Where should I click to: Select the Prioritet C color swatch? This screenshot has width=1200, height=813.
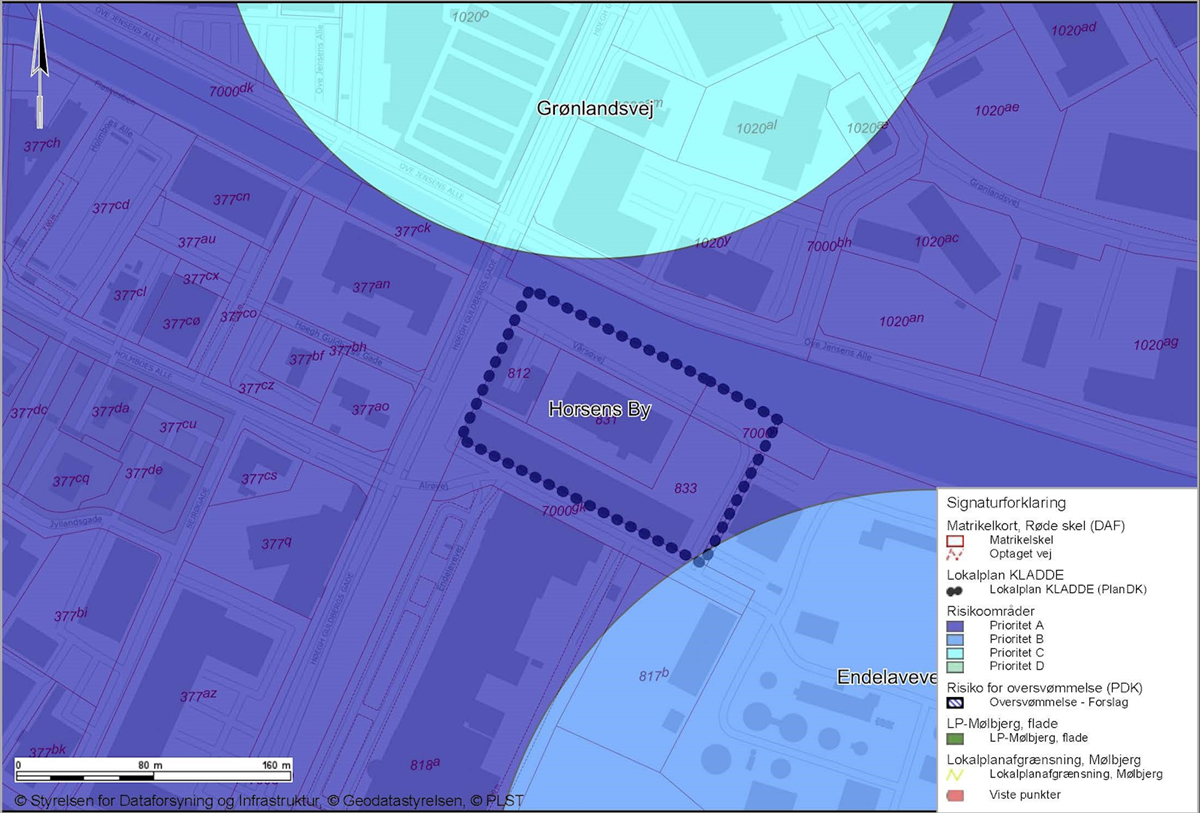pyautogui.click(x=955, y=652)
